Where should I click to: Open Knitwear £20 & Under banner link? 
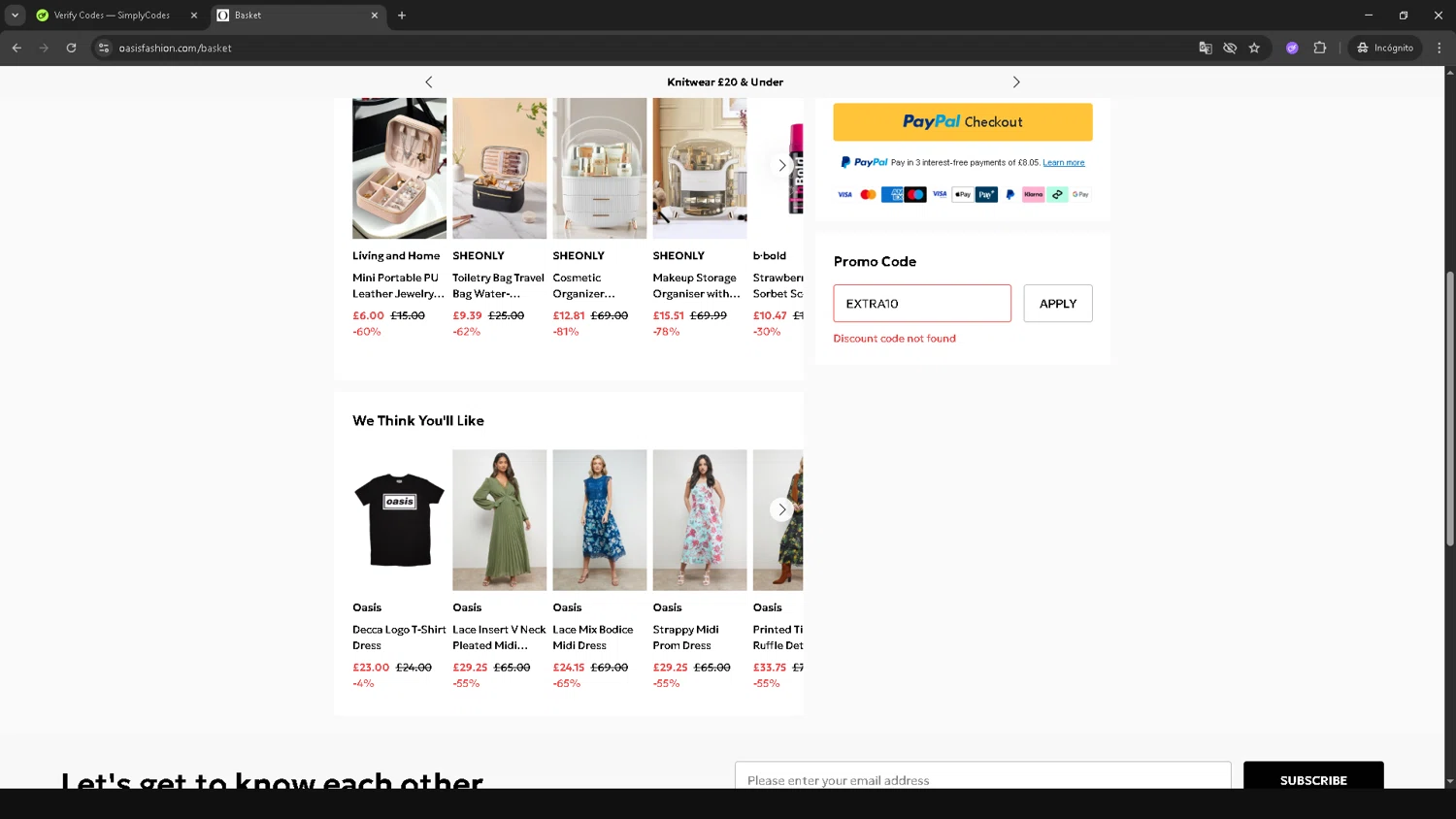tap(725, 82)
